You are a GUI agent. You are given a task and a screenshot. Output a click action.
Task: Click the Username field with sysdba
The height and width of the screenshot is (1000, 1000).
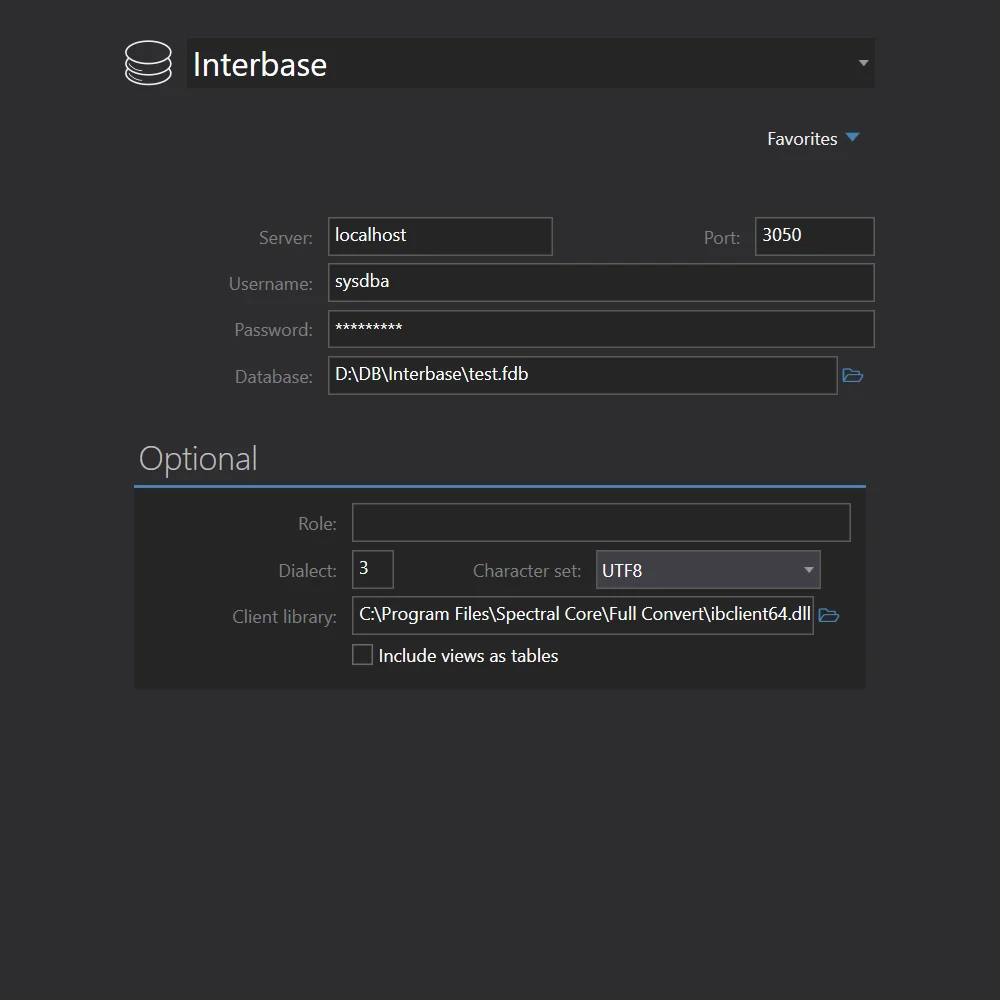[x=600, y=282]
